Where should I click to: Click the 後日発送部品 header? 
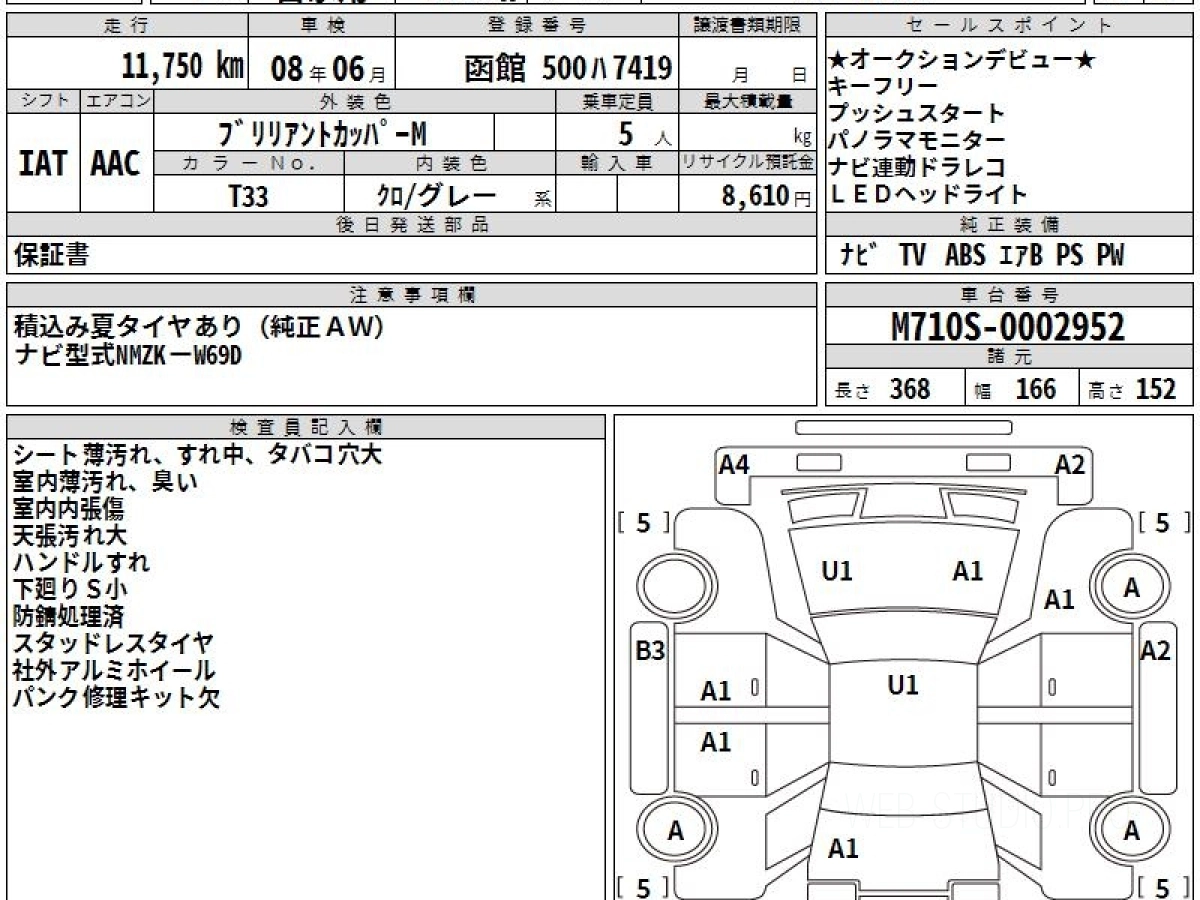(412, 225)
